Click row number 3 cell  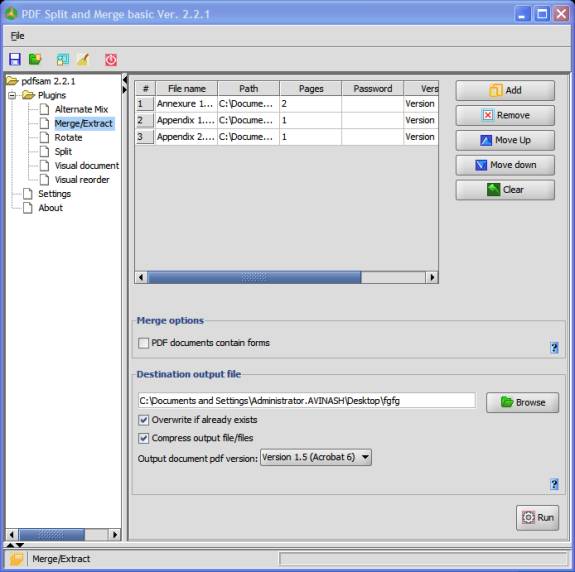pos(145,137)
